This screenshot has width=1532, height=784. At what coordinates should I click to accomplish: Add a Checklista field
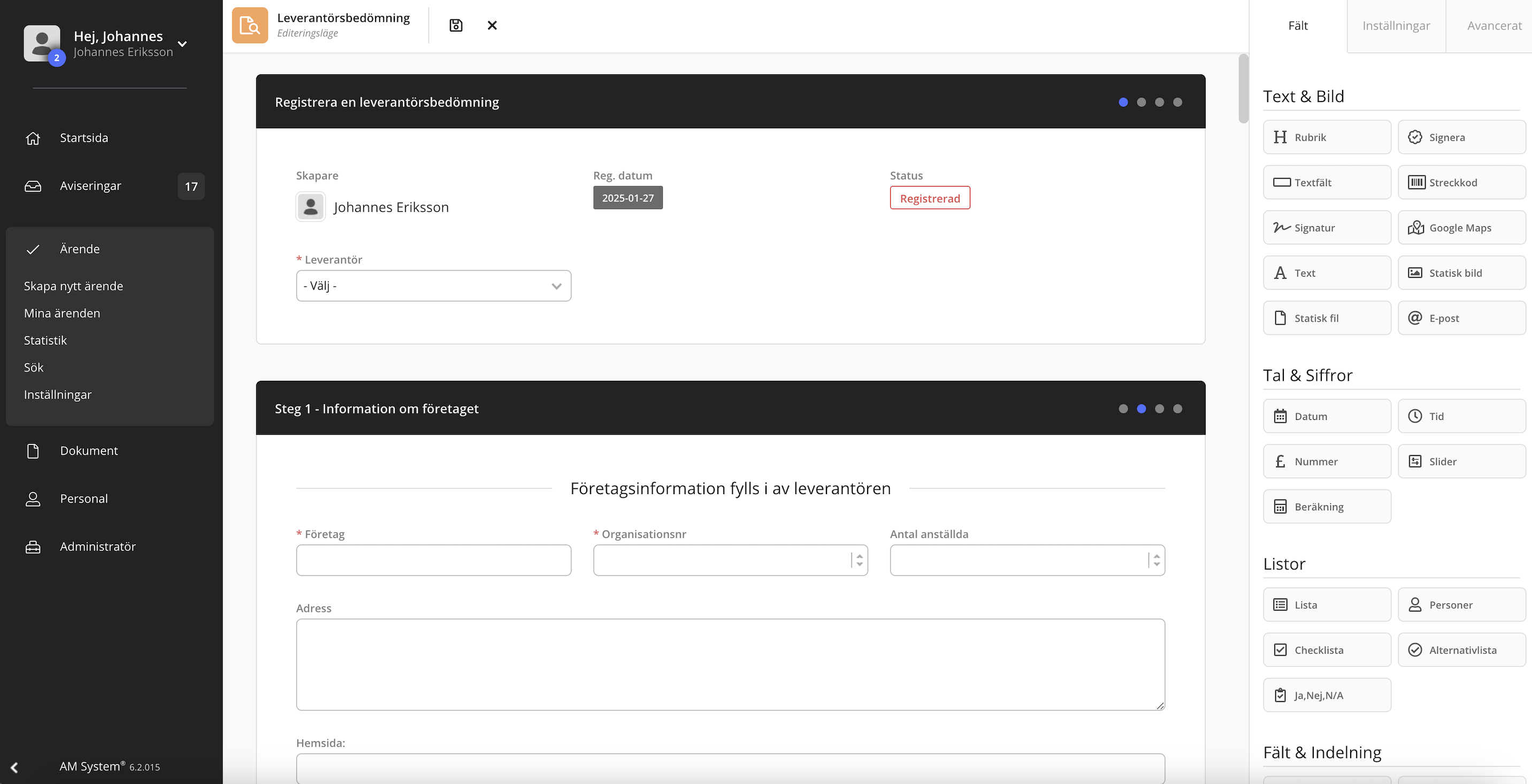tap(1327, 650)
